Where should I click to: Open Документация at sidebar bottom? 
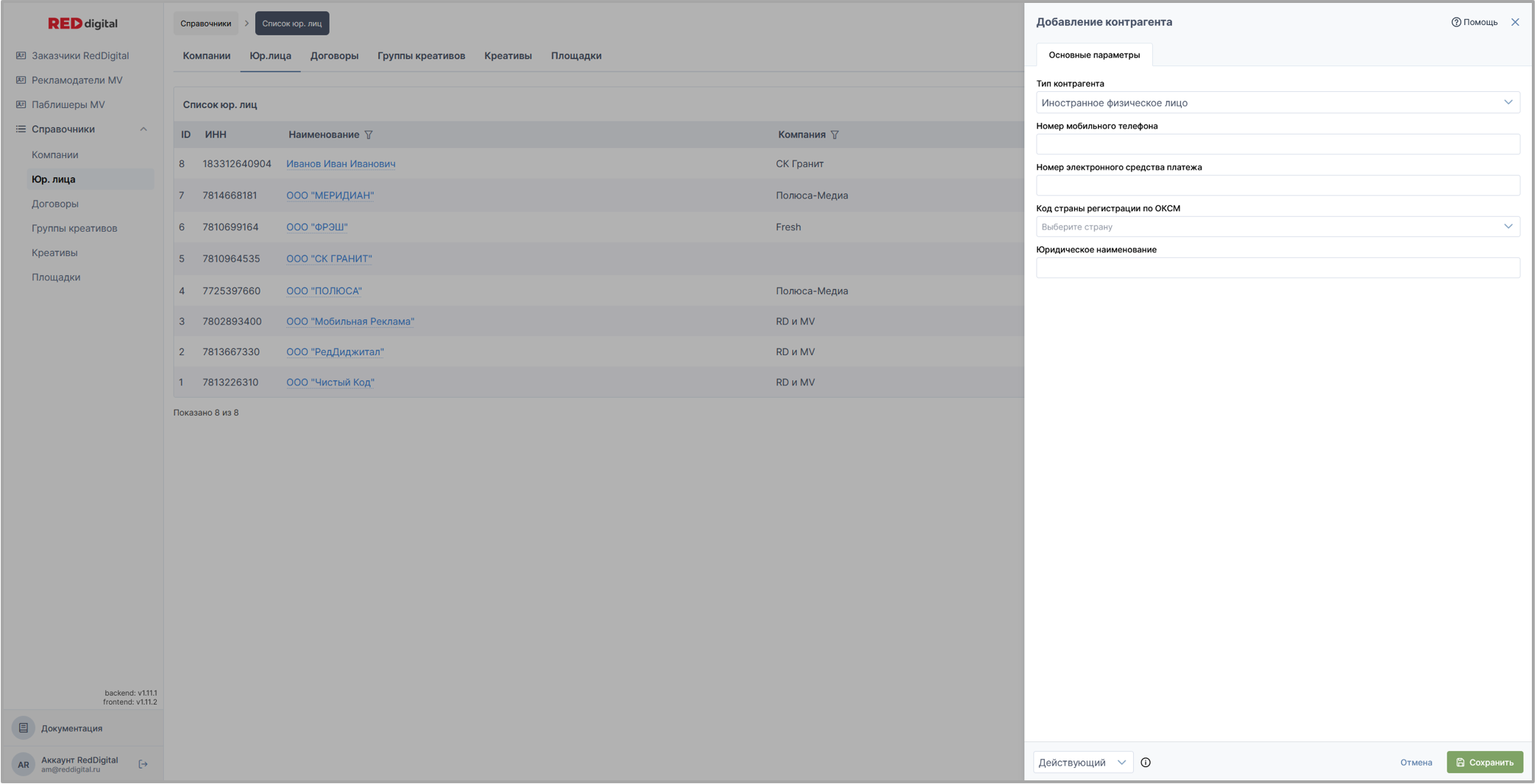(71, 728)
